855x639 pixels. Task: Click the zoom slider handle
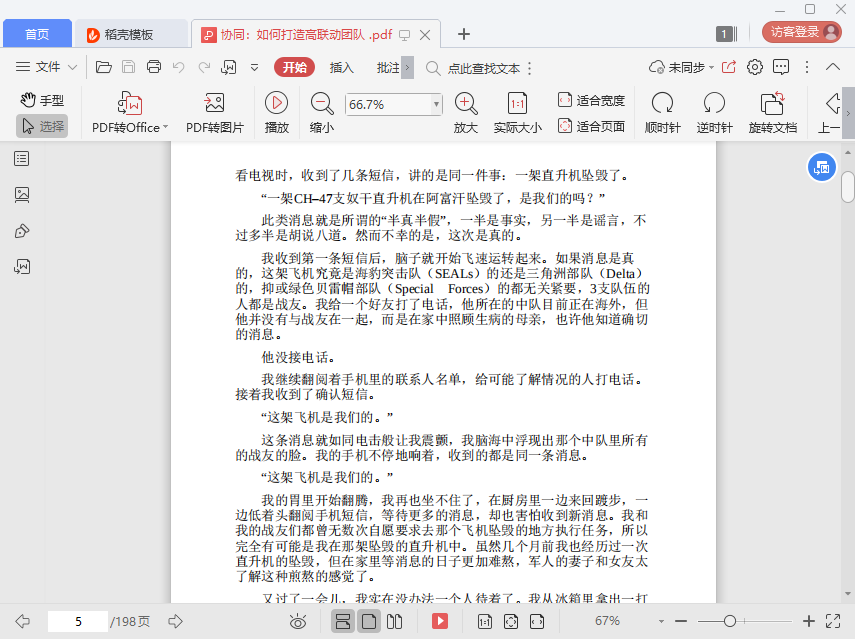(730, 621)
